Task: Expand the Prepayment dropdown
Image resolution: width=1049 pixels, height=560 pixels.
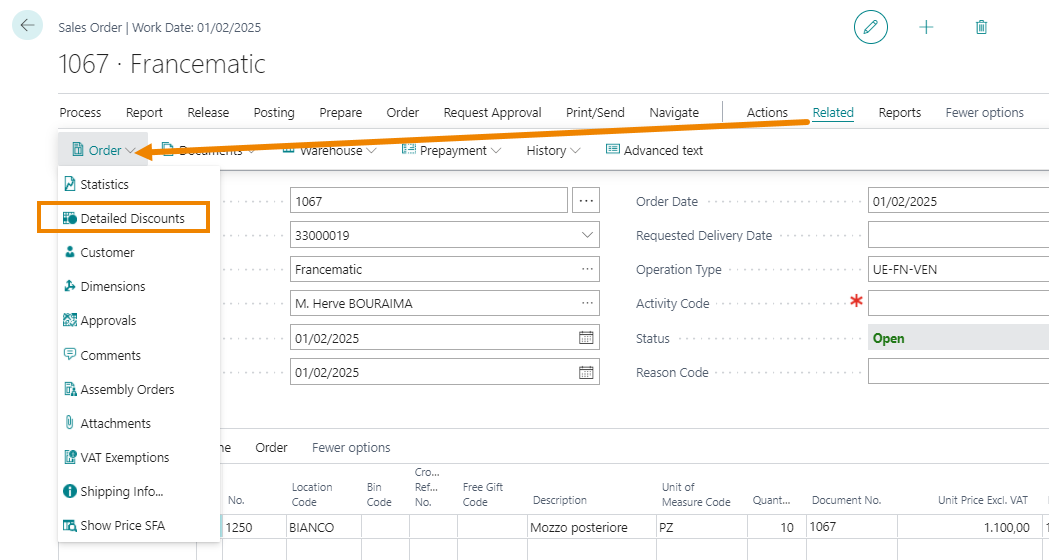Action: 452,151
